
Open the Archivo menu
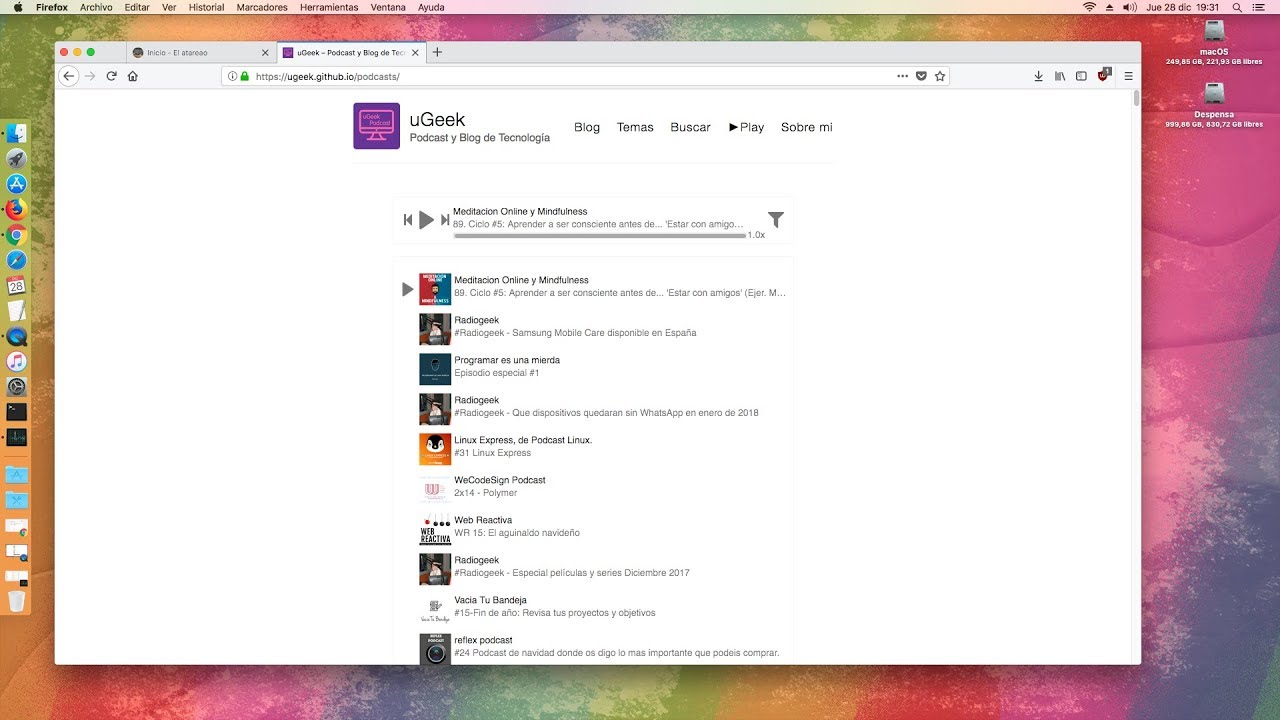click(96, 7)
